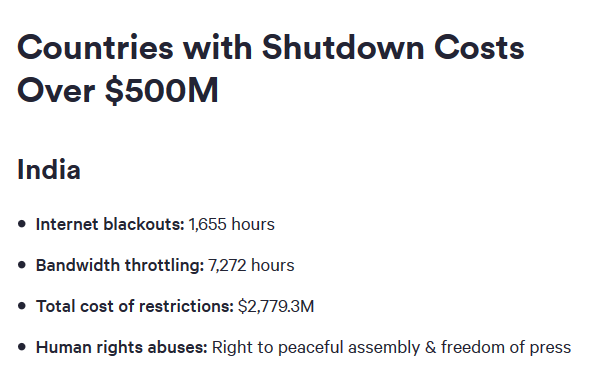Click the ampersand in the human rights line

tap(431, 347)
